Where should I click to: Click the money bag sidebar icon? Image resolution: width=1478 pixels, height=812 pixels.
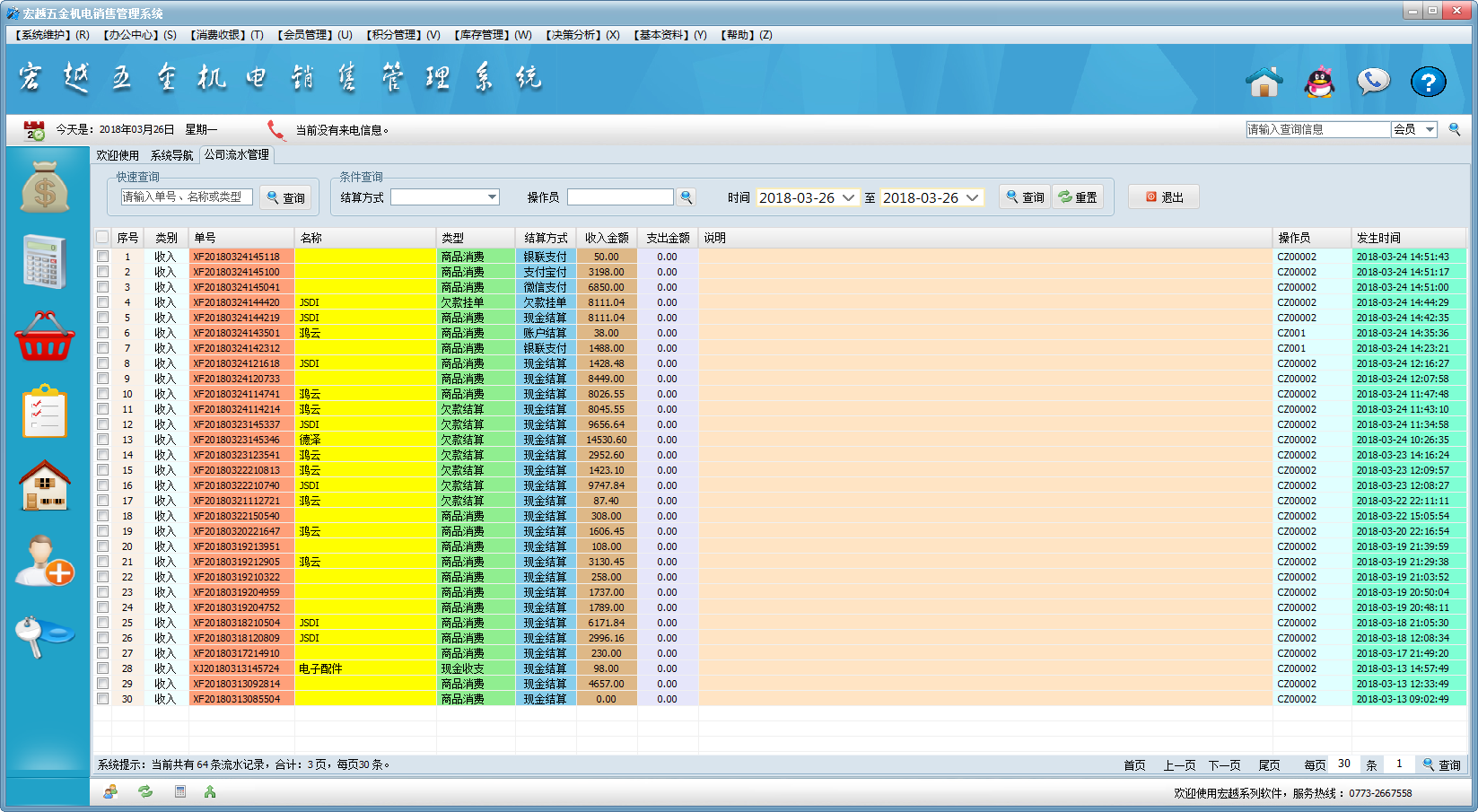click(x=45, y=188)
